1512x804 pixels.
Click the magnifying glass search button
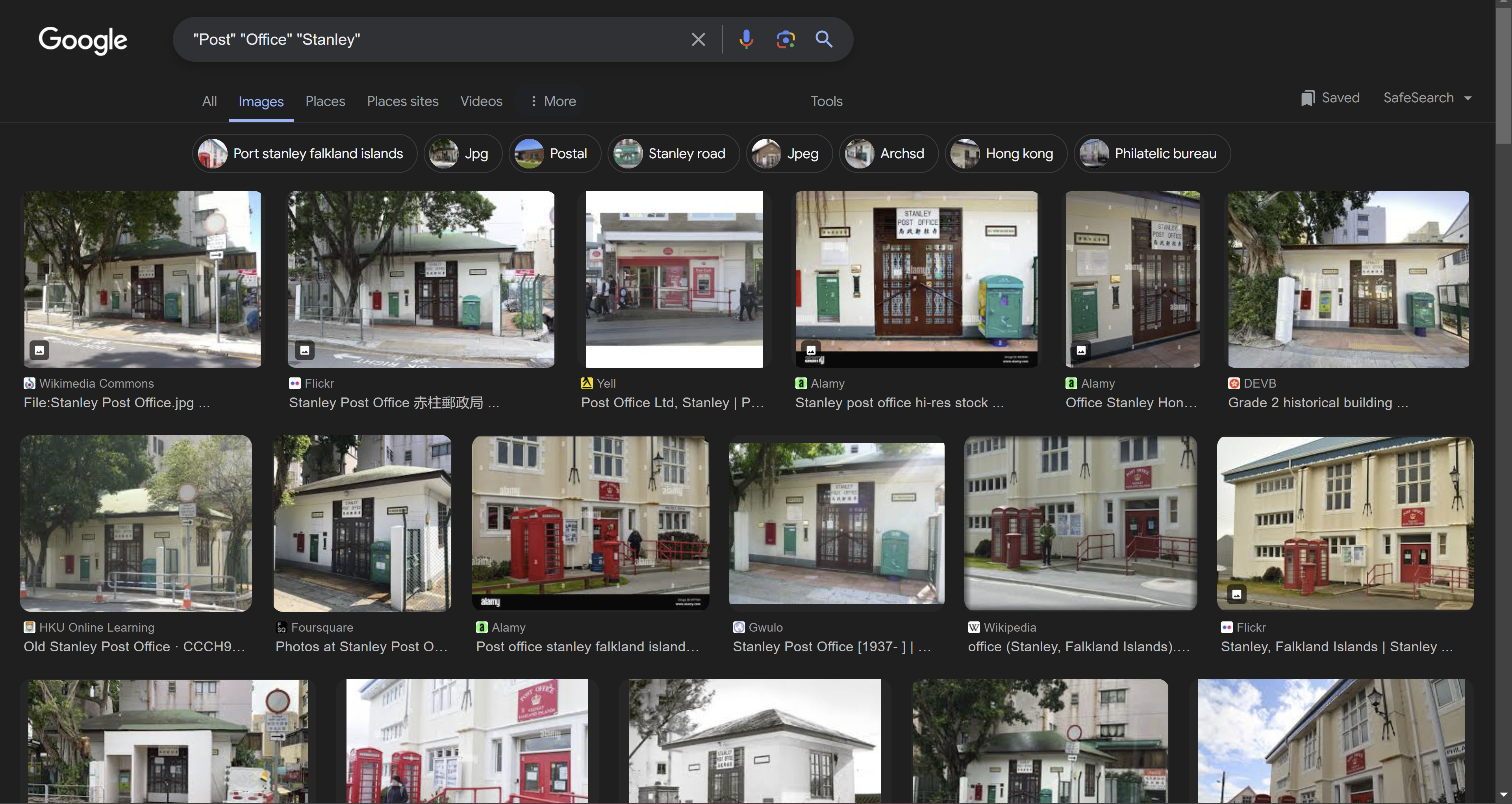[824, 39]
